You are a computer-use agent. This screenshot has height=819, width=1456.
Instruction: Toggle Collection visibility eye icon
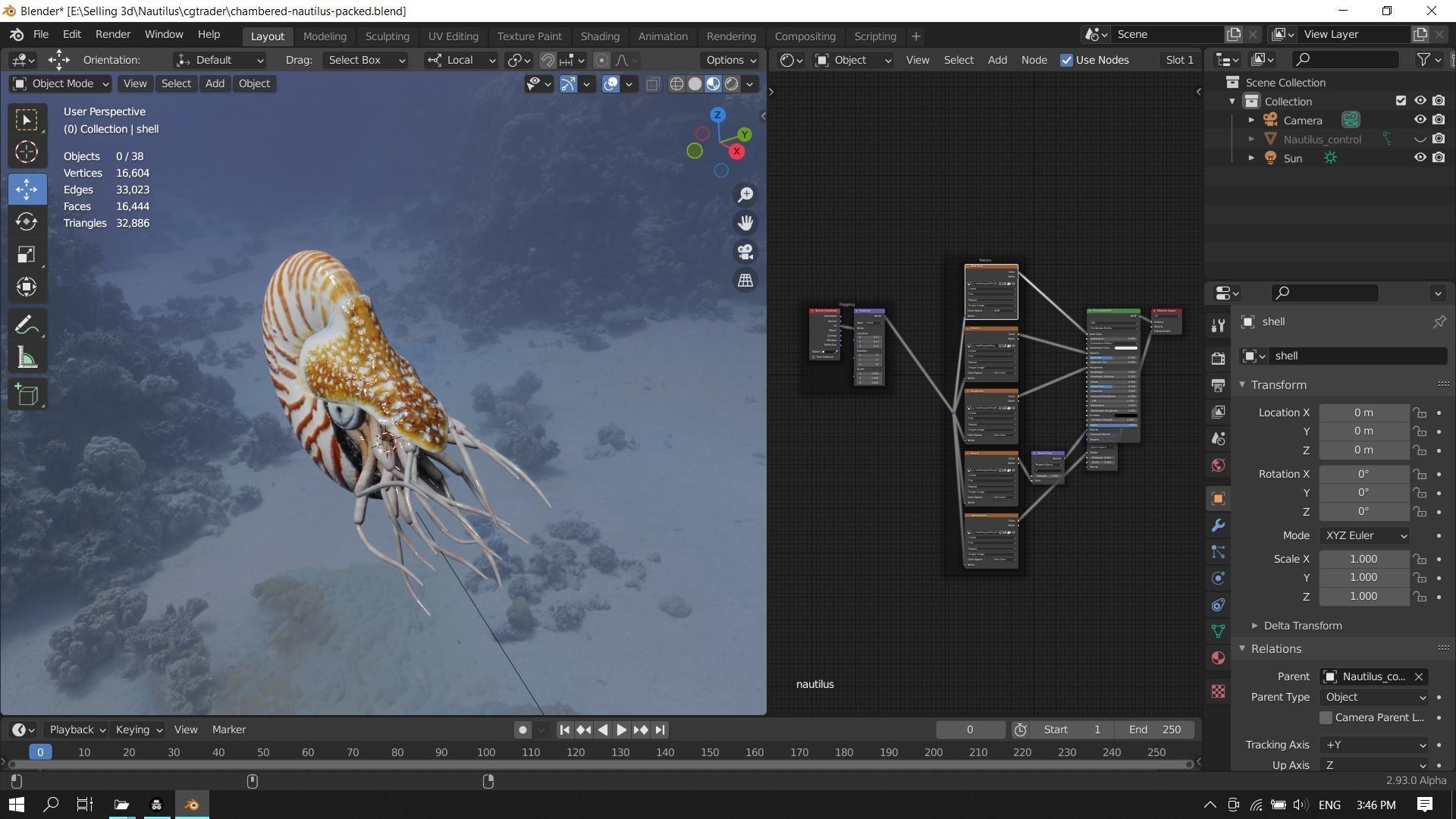1420,101
